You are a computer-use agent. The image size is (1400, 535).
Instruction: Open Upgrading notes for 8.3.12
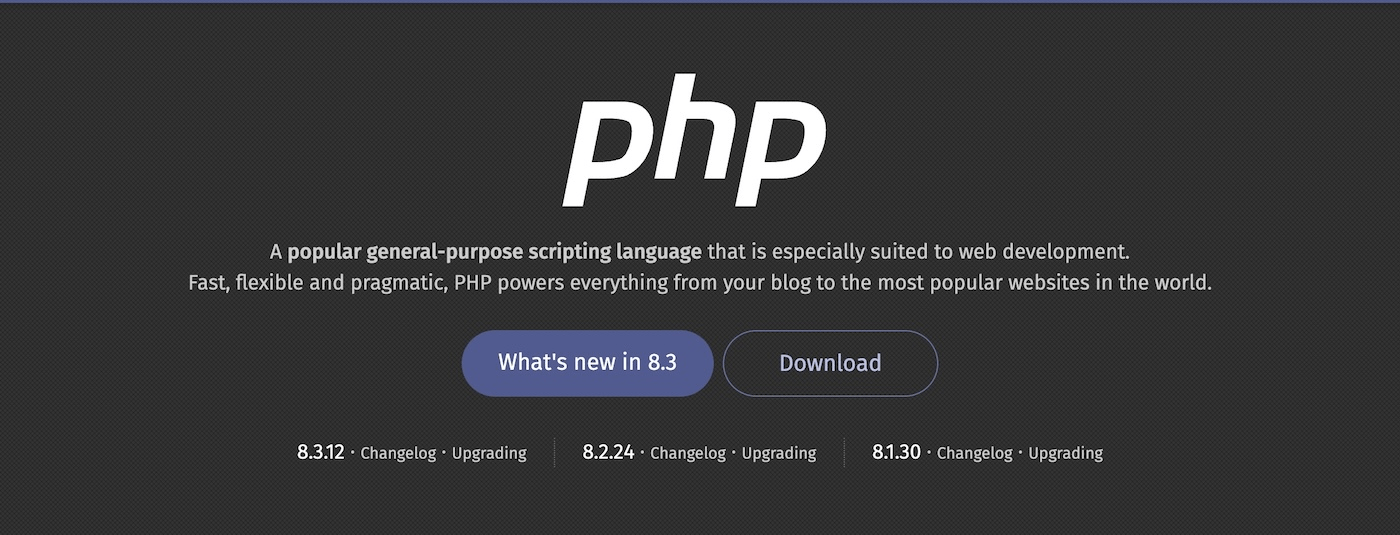coord(489,453)
